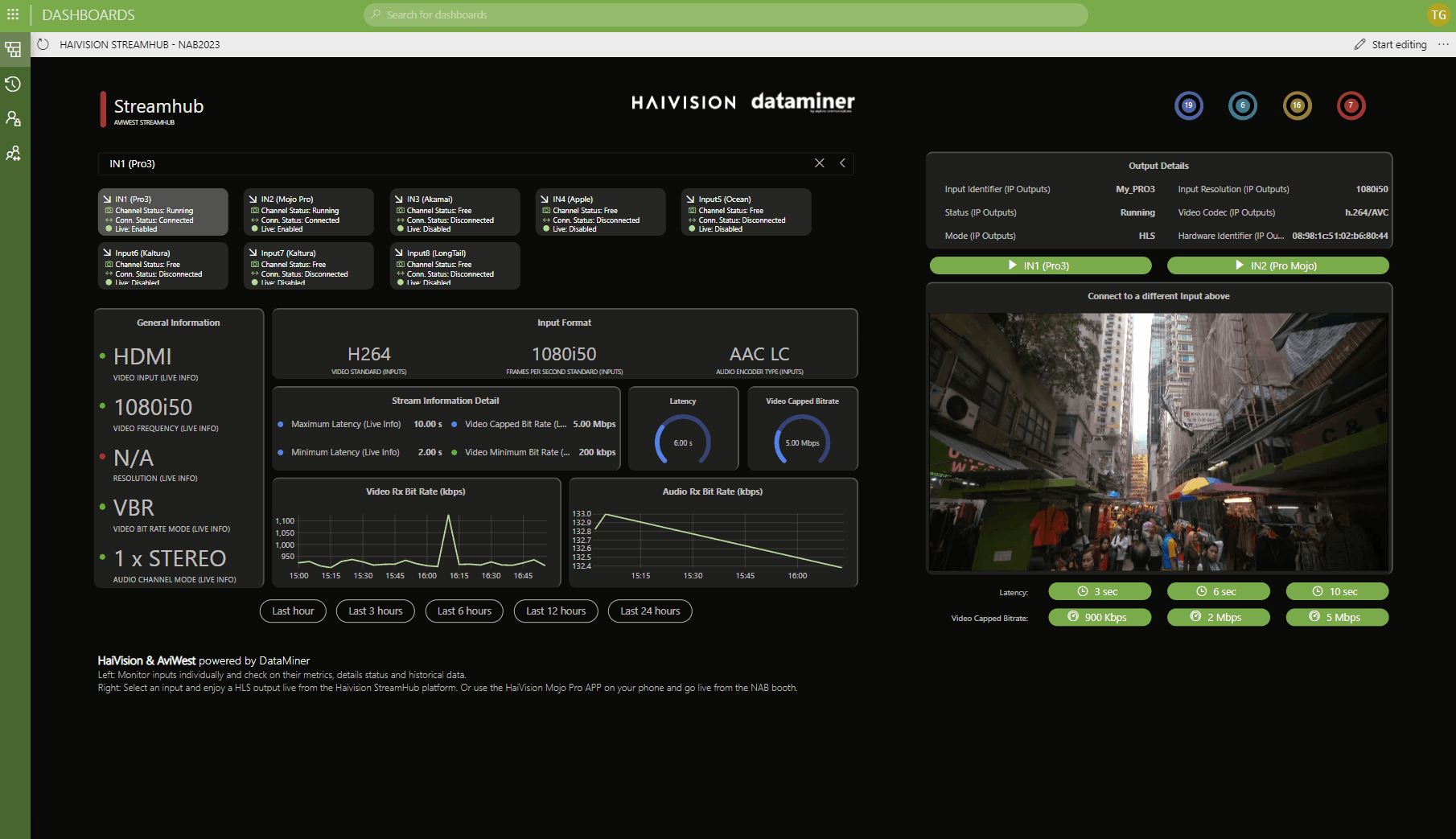Click the TG user avatar
Image resolution: width=1456 pixels, height=839 pixels.
(1438, 14)
